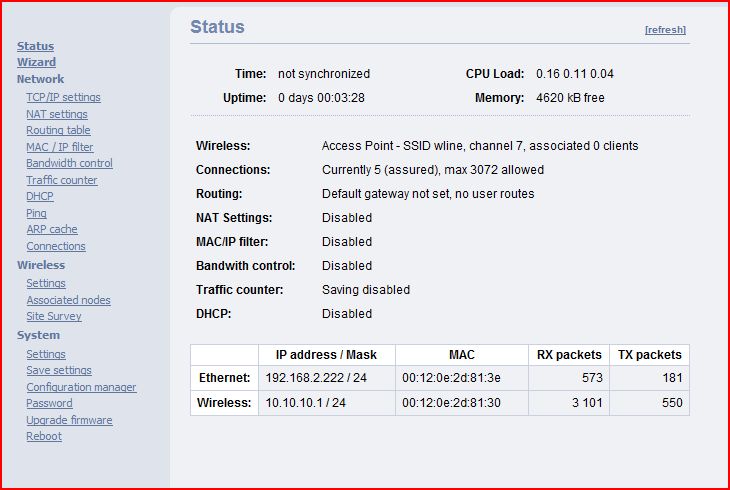Show active Connections list
The image size is (730, 490).
click(x=56, y=246)
